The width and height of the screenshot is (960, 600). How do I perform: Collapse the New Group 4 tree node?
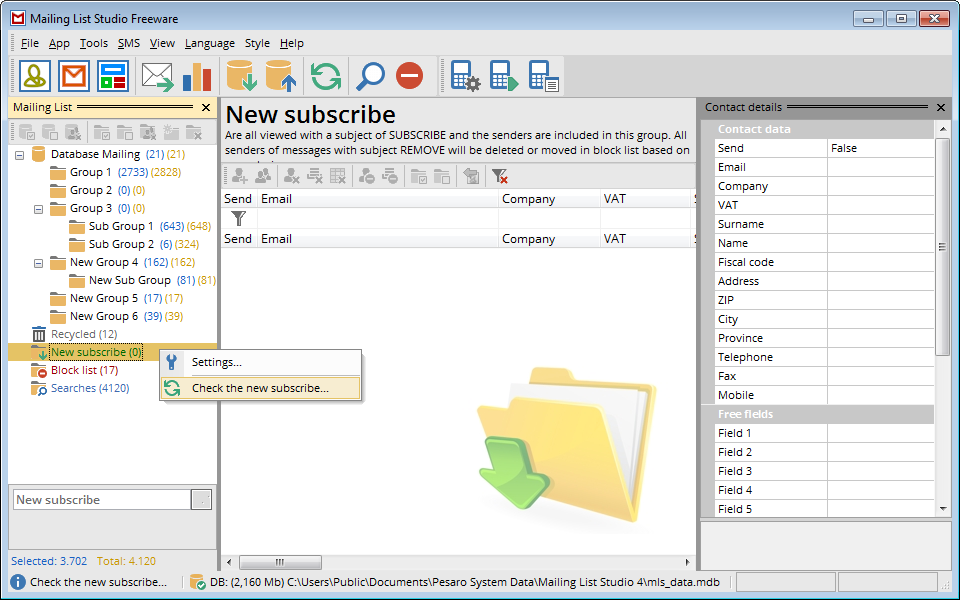[39, 263]
